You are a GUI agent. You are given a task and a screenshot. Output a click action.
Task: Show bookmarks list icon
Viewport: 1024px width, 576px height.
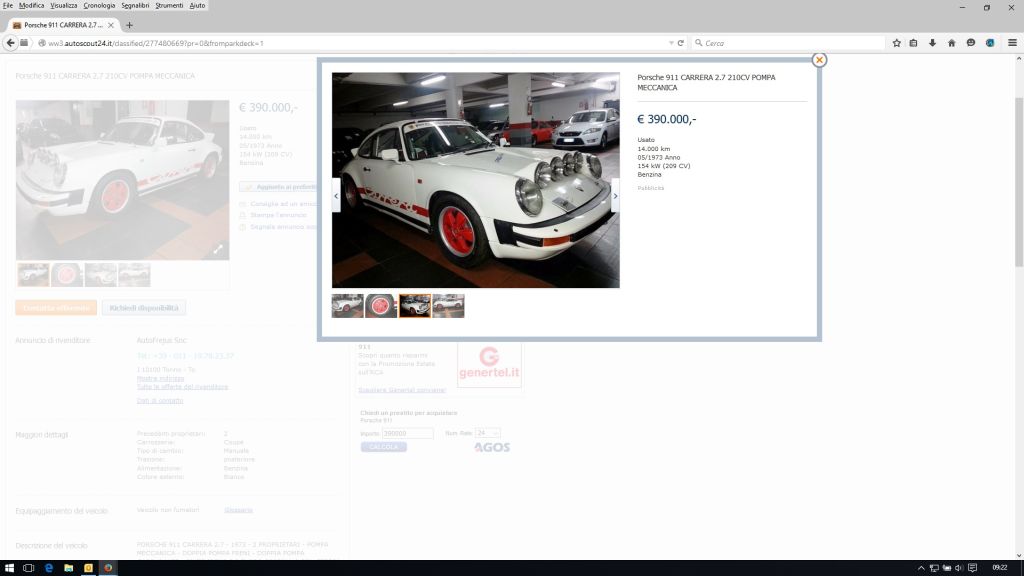[x=914, y=43]
